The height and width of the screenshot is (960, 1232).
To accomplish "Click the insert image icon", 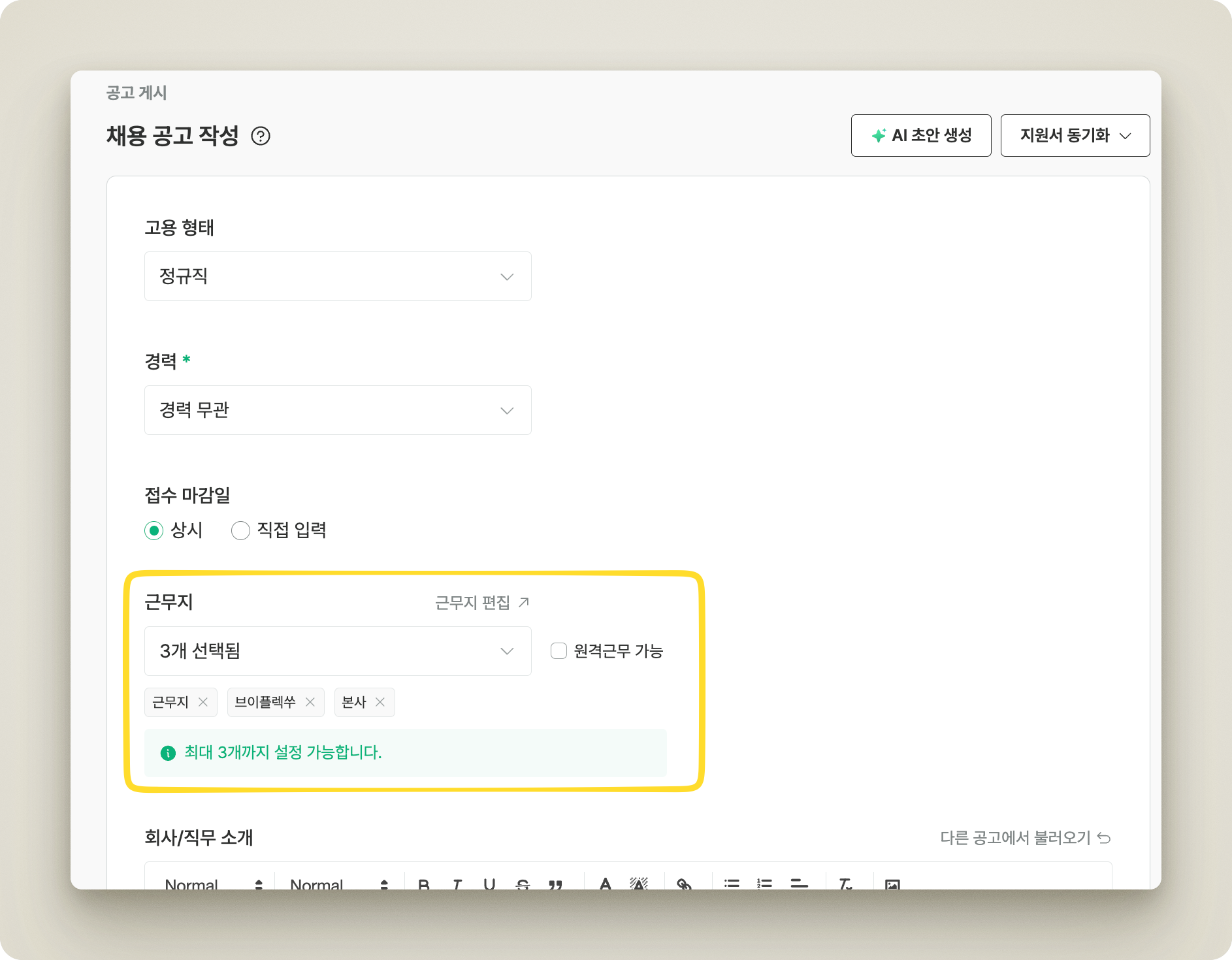I will [x=892, y=884].
